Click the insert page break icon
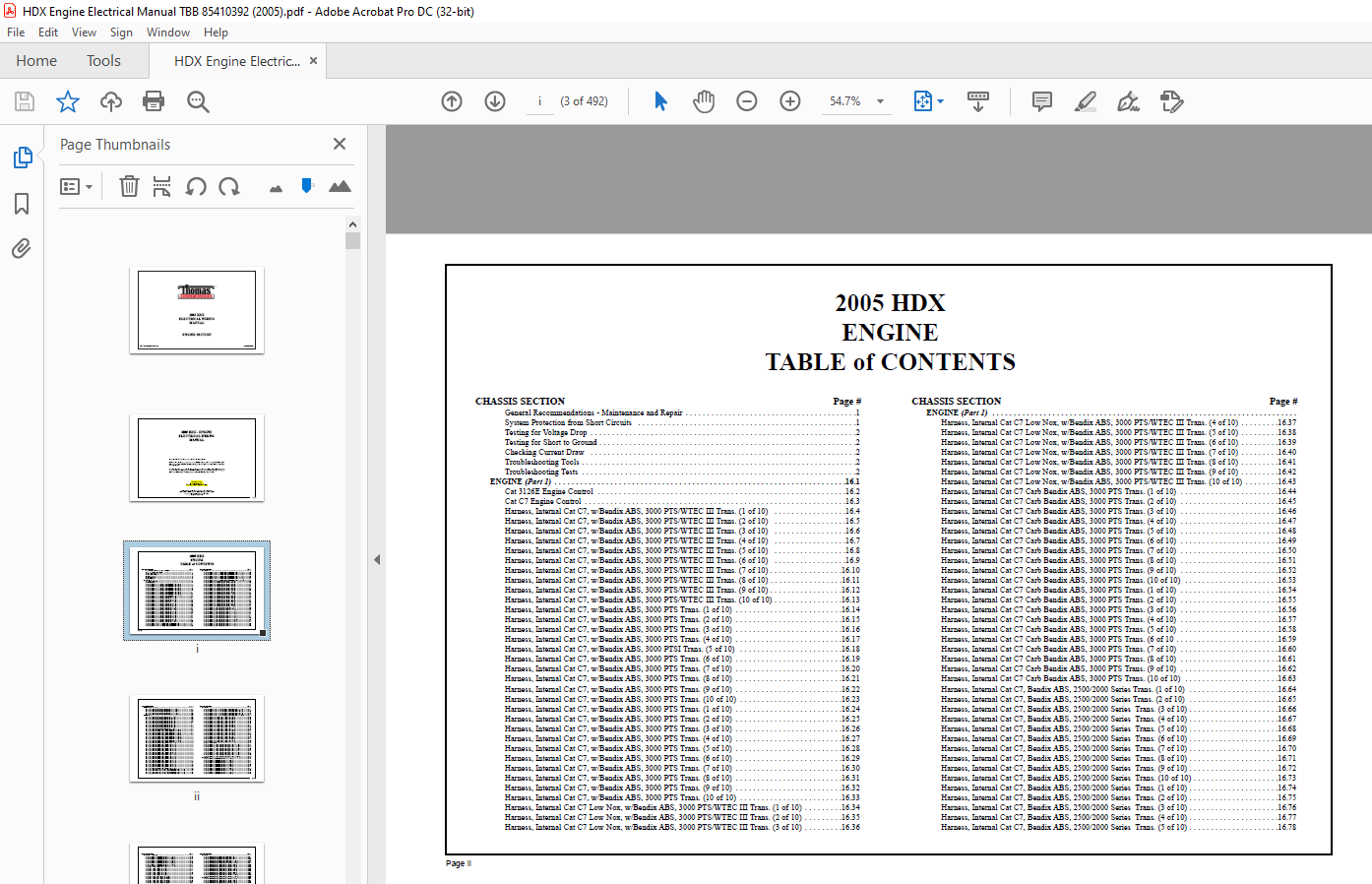Viewport: 1372px width, 884px height. (162, 186)
